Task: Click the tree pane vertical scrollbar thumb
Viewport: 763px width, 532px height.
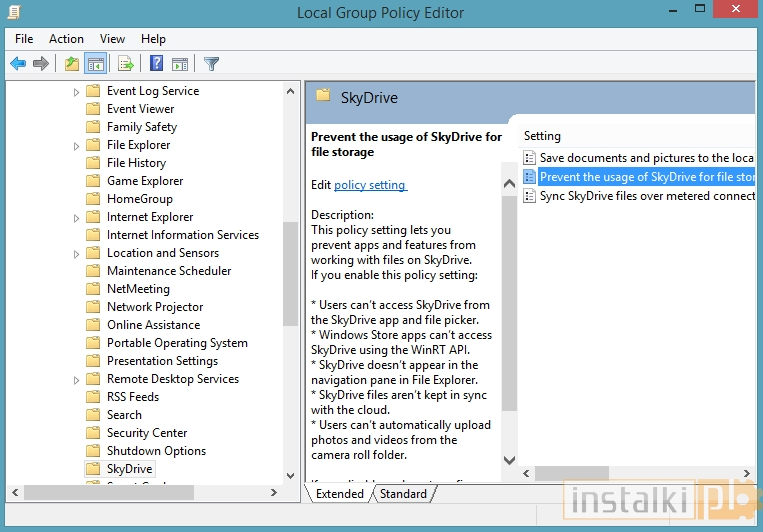Action: 291,274
